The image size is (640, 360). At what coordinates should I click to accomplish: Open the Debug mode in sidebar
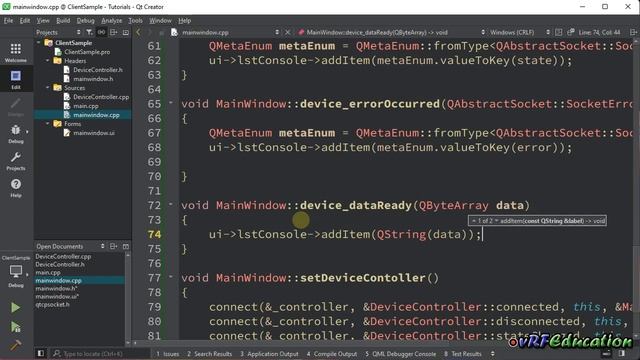click(16, 134)
